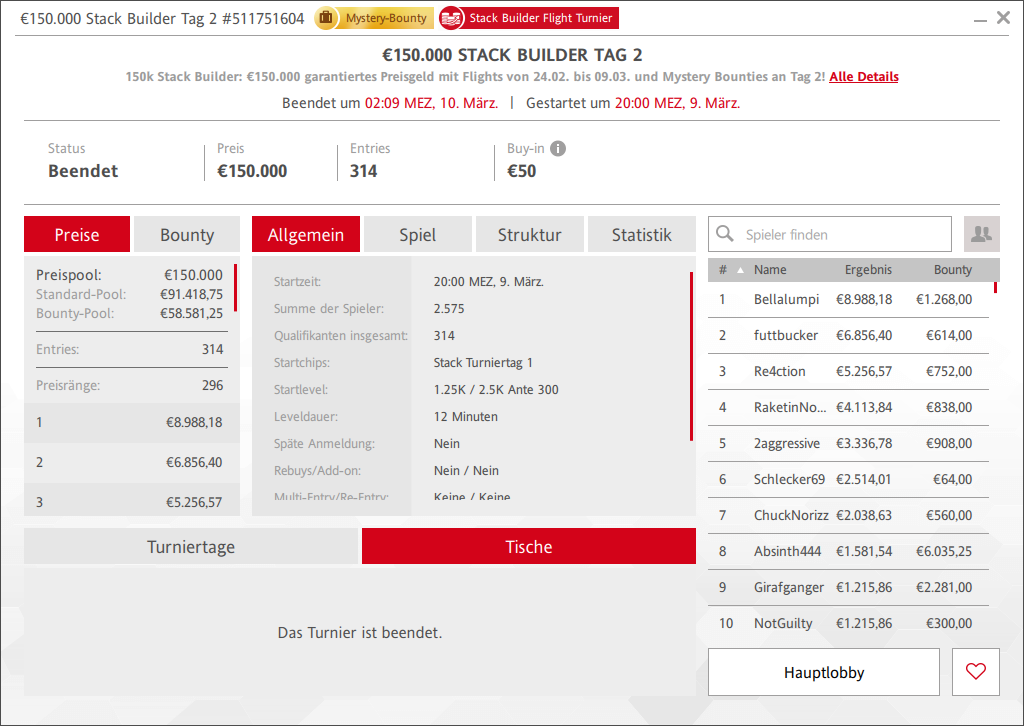The height and width of the screenshot is (726, 1024).
Task: Click the second place prize €6.856,40 row
Action: point(132,462)
